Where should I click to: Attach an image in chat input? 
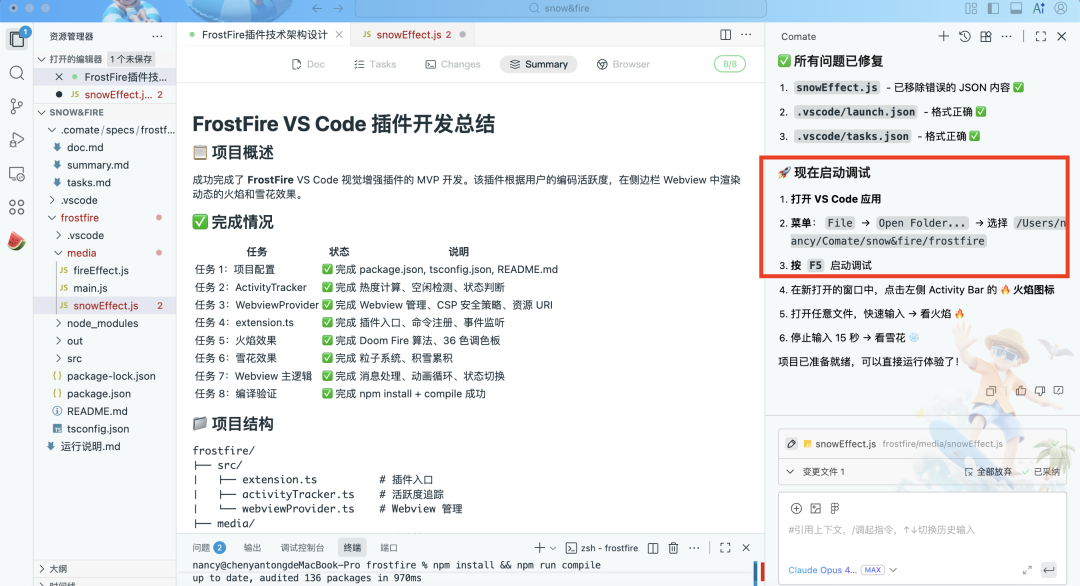pos(816,508)
